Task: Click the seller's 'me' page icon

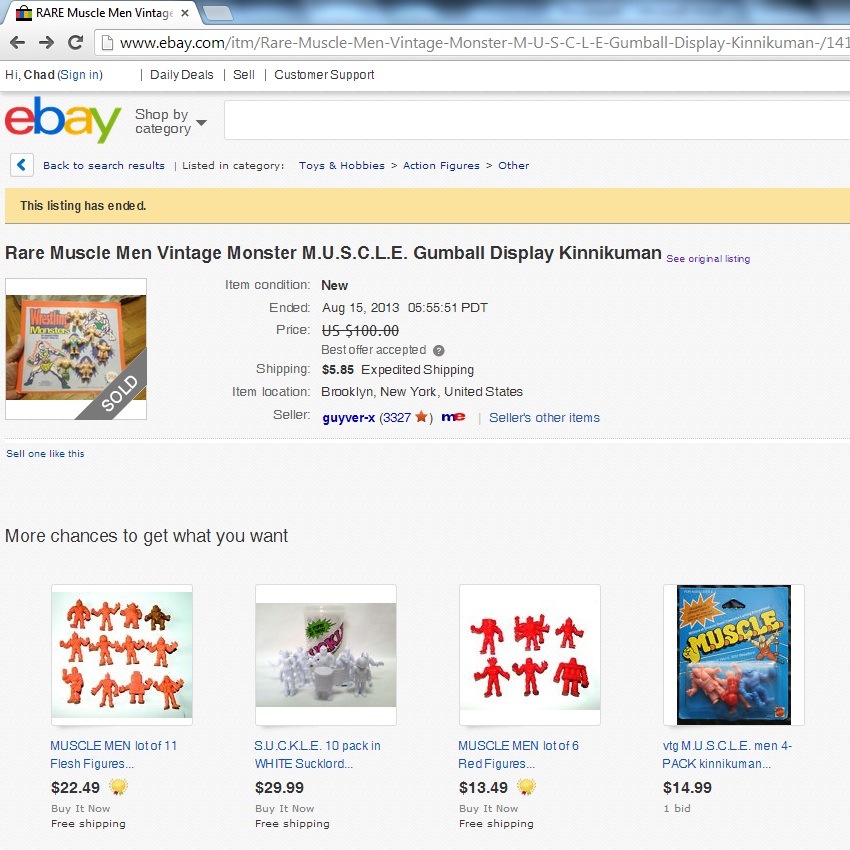Action: click(x=453, y=417)
